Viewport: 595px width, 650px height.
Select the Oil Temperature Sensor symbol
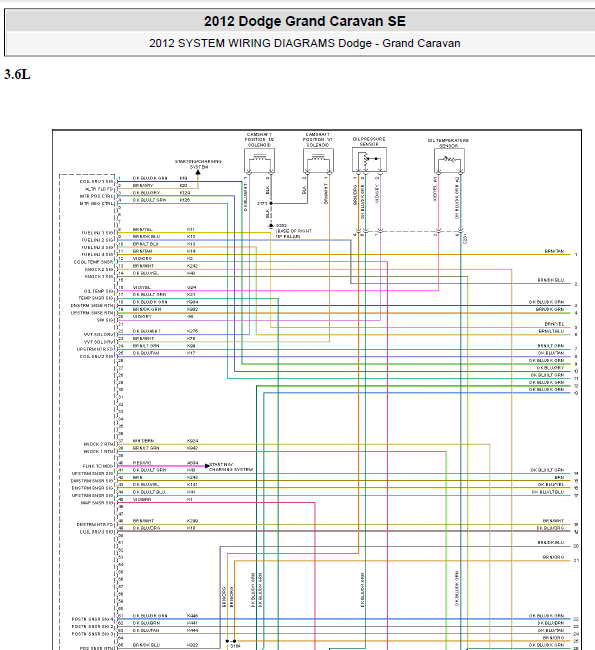[449, 160]
